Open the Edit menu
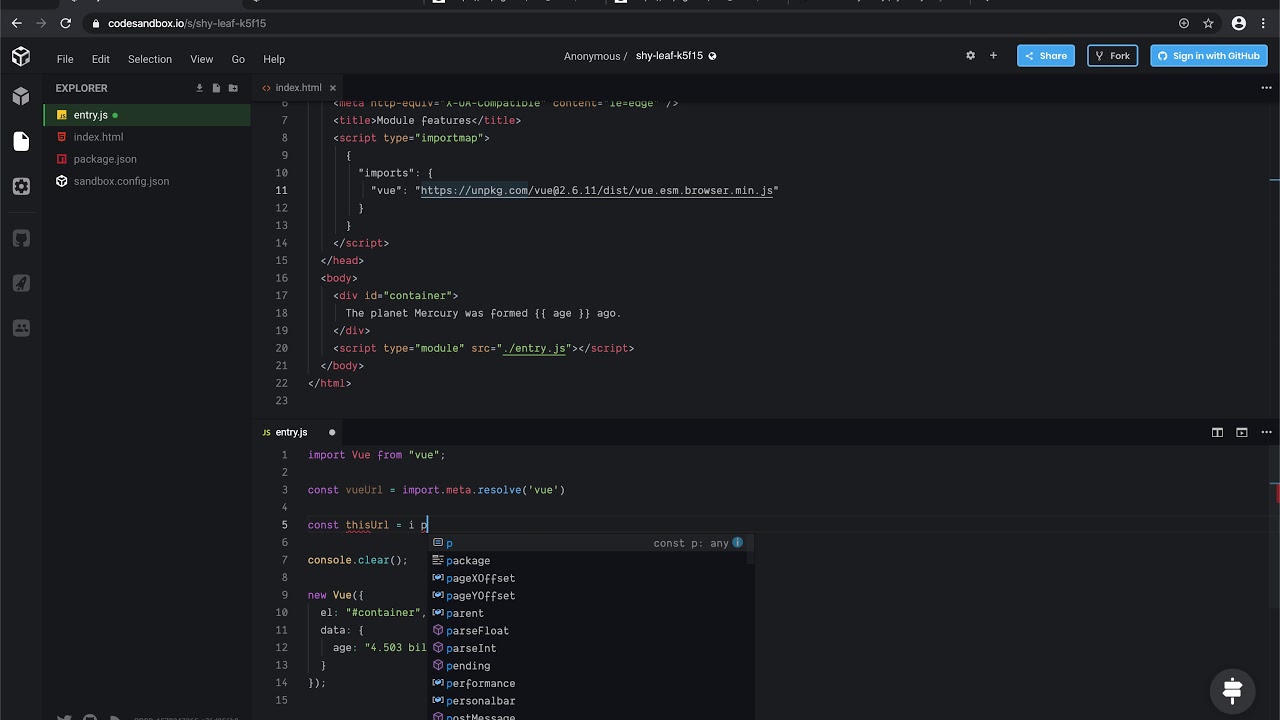 (101, 59)
